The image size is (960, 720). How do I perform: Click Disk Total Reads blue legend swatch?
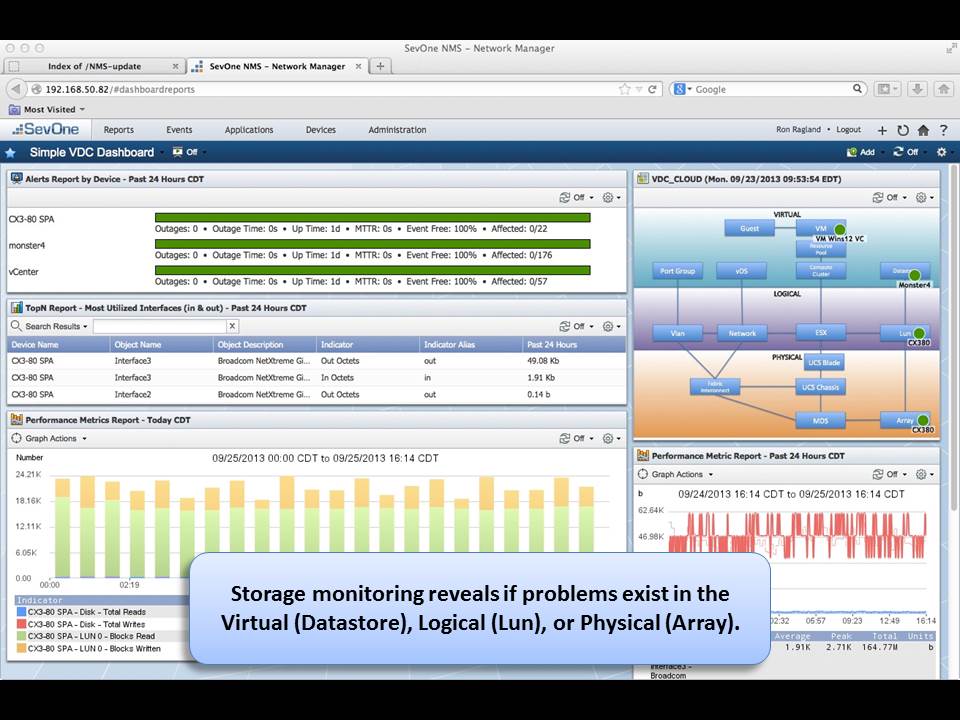[x=21, y=612]
